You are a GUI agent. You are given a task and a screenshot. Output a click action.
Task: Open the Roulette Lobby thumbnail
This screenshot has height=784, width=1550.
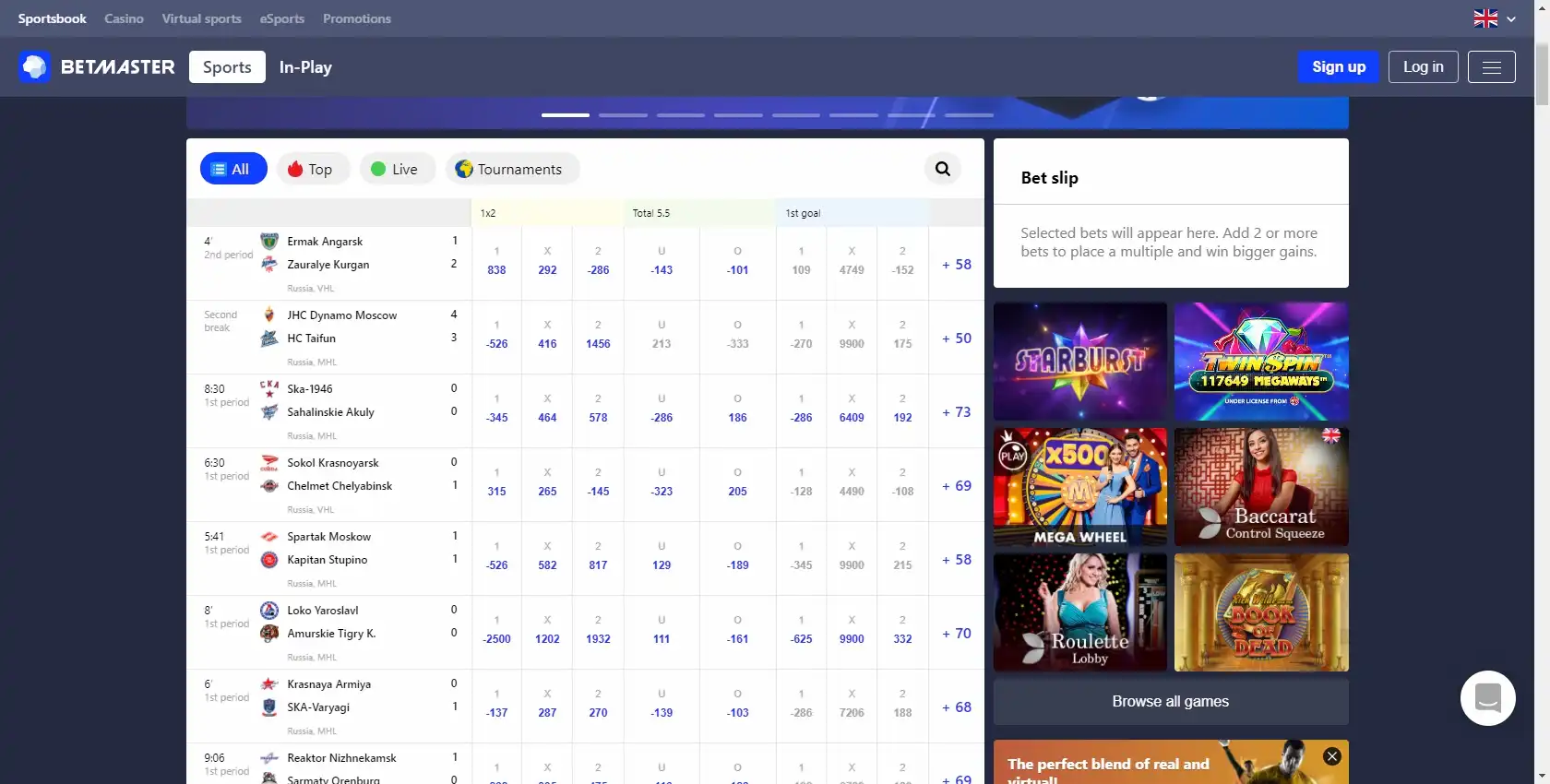[1080, 612]
